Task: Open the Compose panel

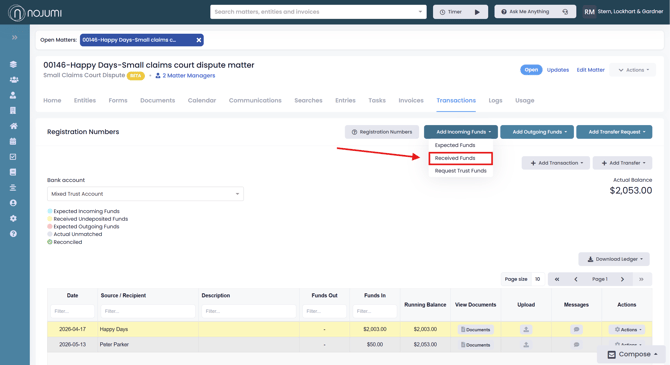Action: (632, 354)
